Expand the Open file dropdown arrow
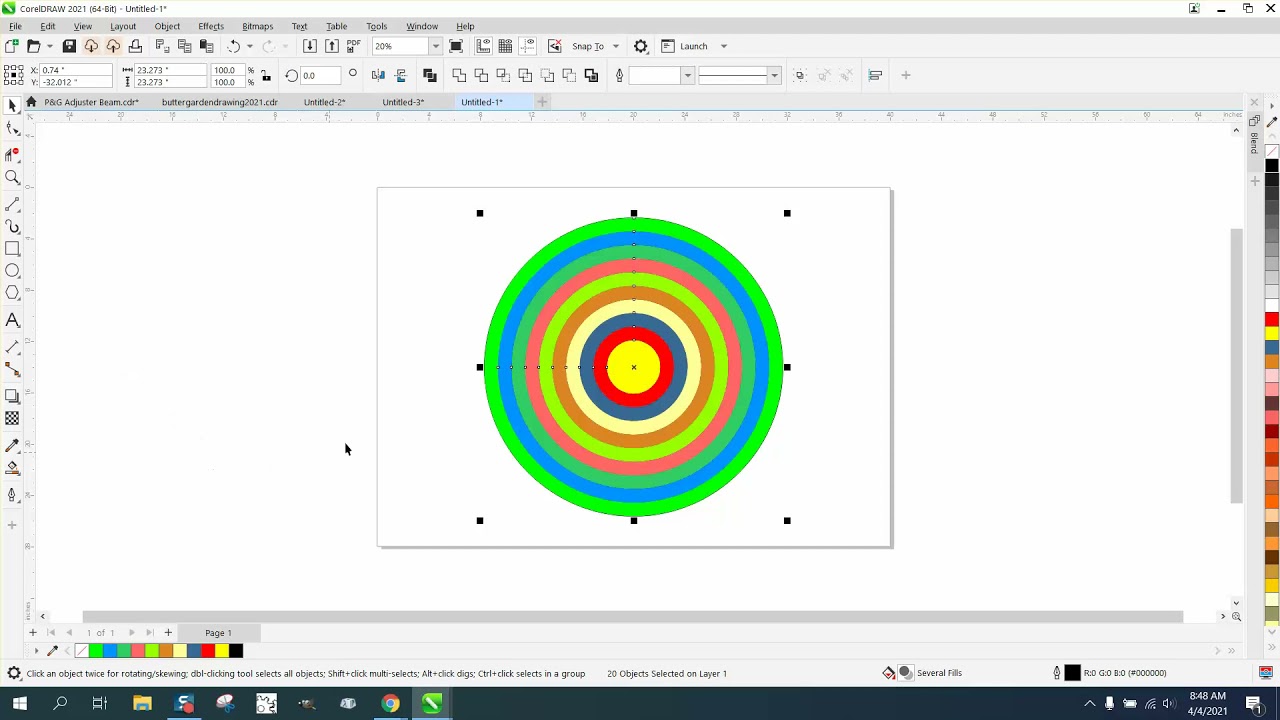The image size is (1280, 720). (49, 46)
